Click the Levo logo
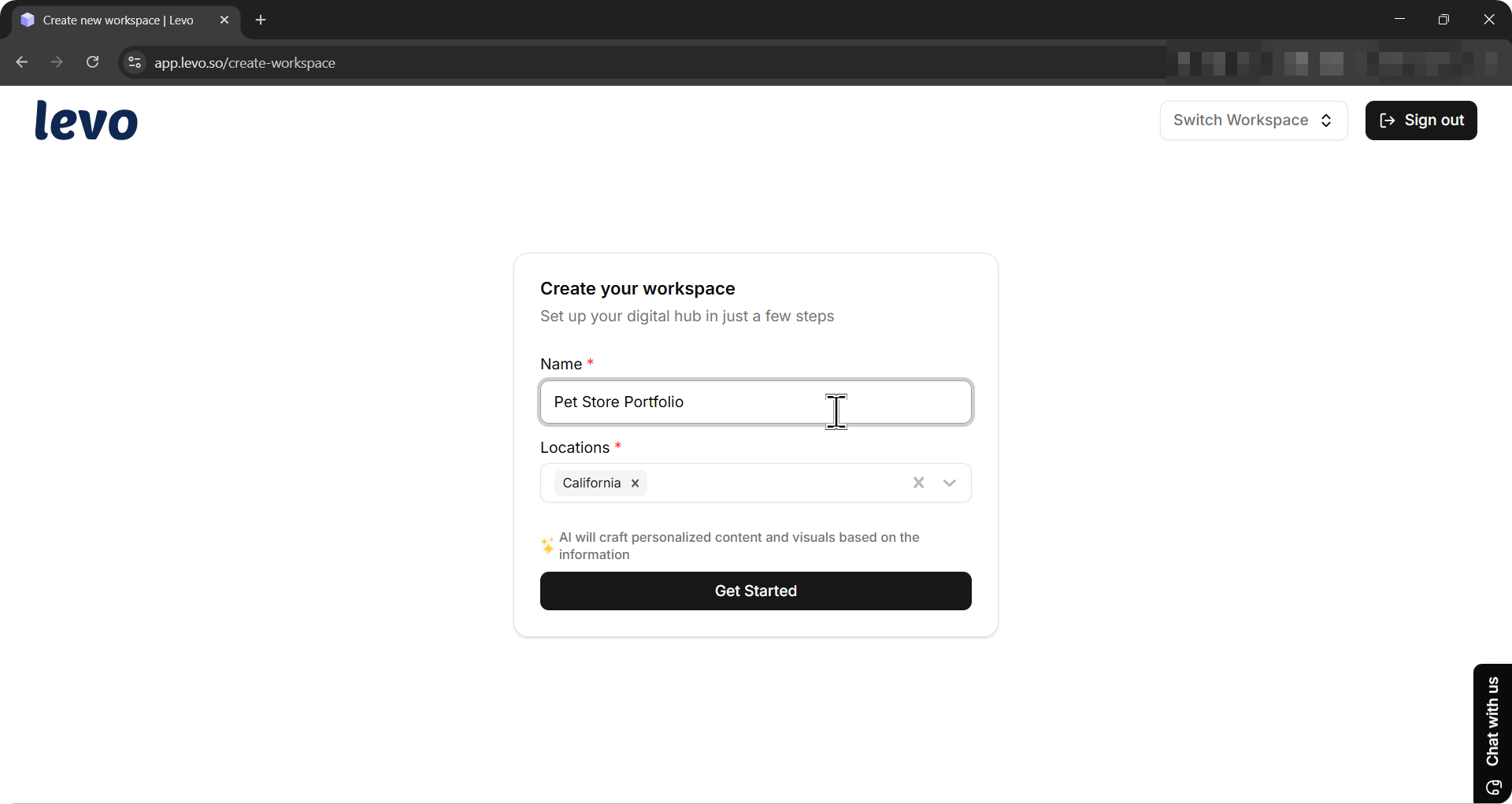The width and height of the screenshot is (1512, 804). pos(87,120)
